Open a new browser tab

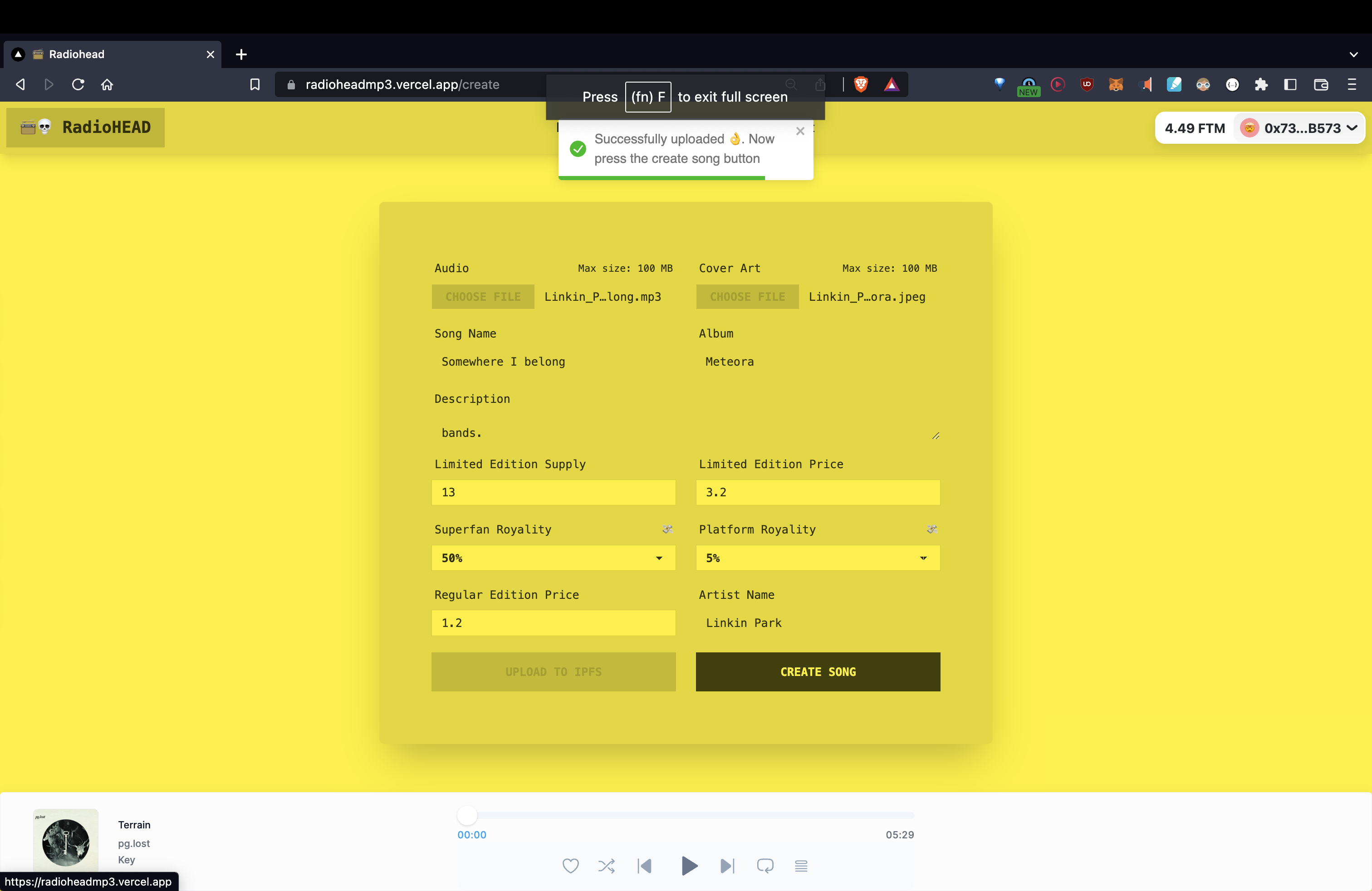[241, 54]
